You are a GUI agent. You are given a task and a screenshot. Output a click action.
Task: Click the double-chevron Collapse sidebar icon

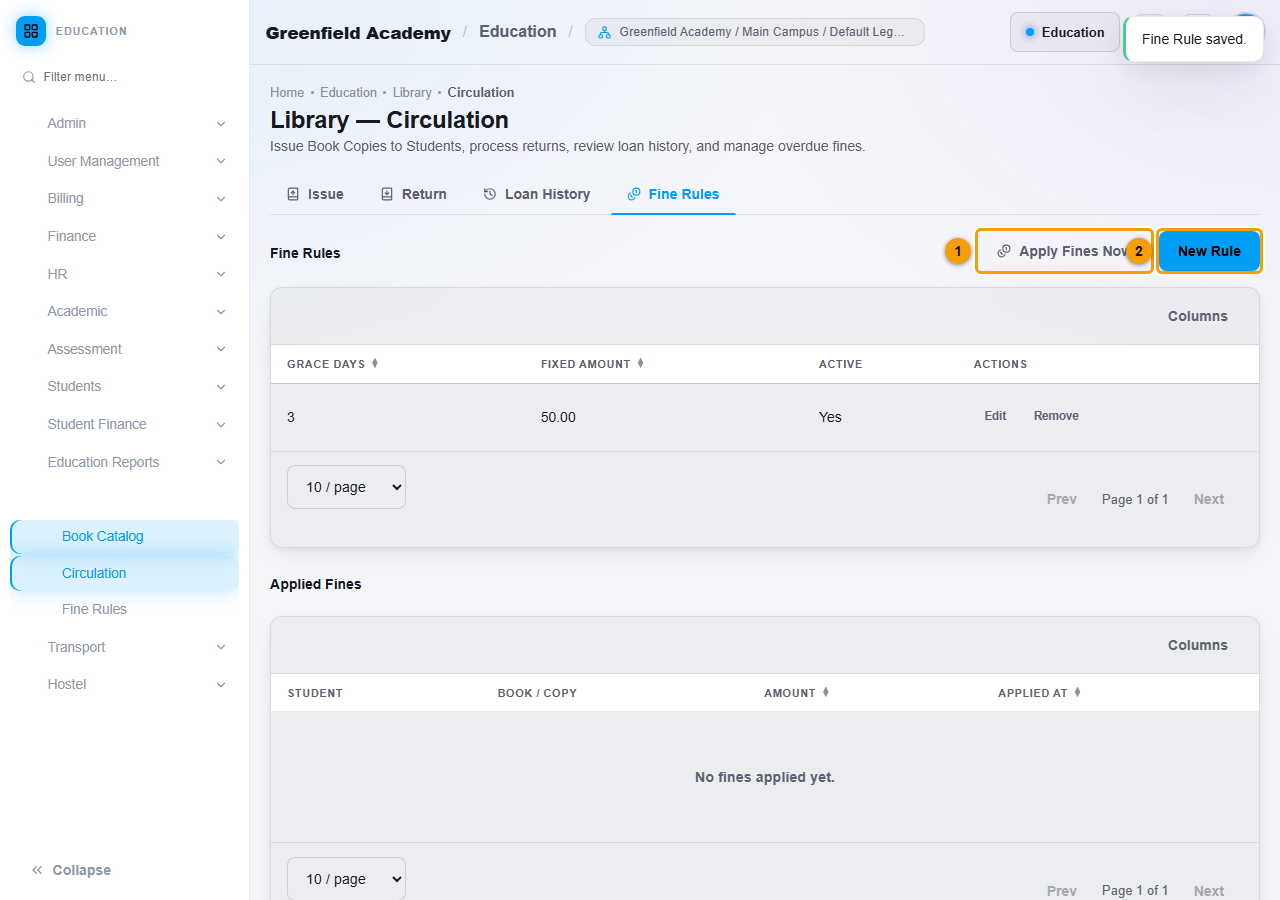[x=37, y=870]
